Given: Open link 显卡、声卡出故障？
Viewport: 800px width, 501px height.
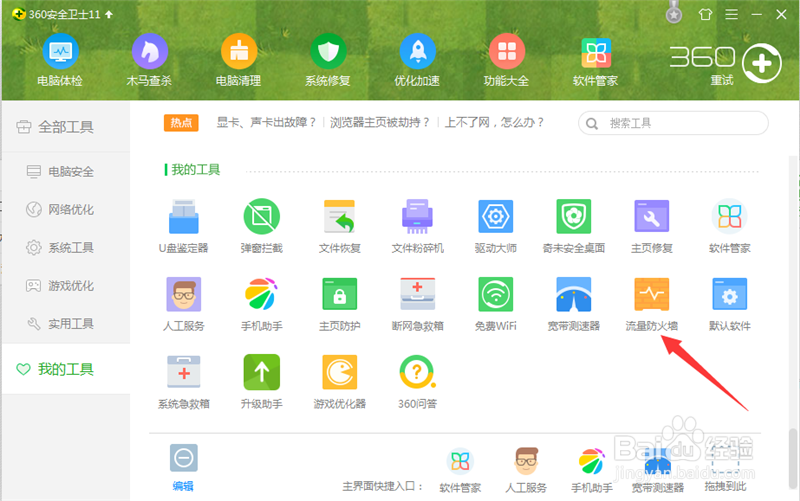Looking at the screenshot, I should tap(266, 122).
